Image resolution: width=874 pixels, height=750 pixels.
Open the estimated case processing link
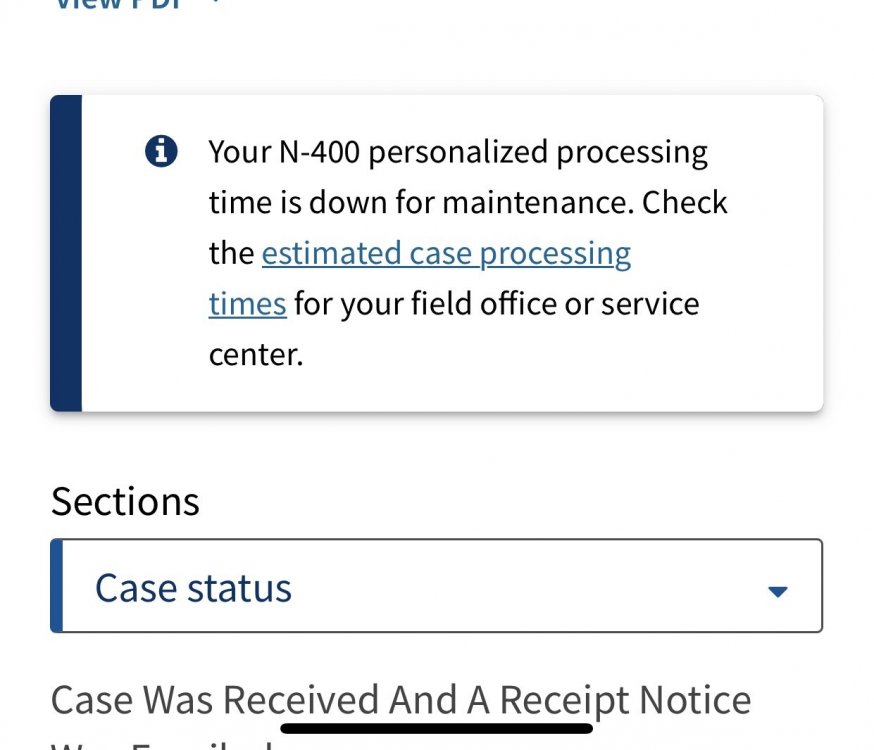pyautogui.click(x=446, y=253)
